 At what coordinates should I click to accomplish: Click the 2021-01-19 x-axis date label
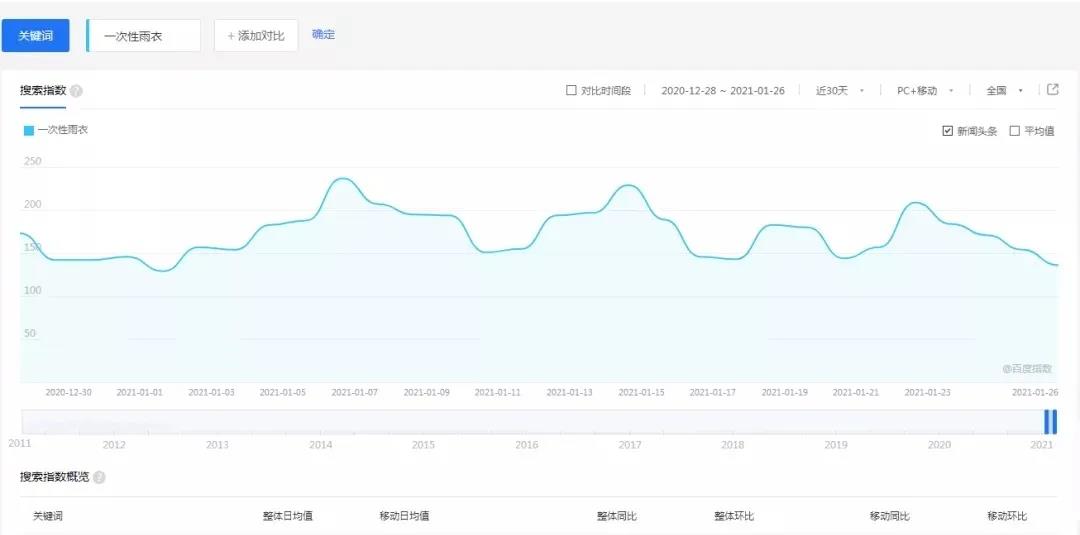coord(785,392)
